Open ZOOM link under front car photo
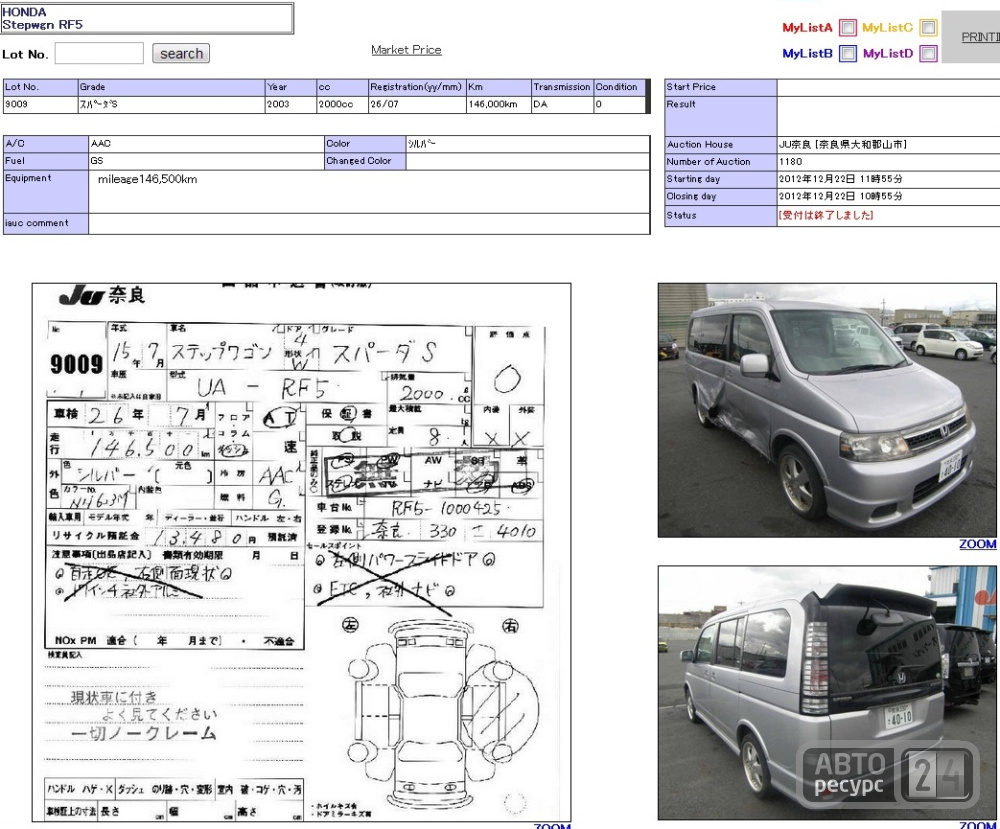The height and width of the screenshot is (829, 1000). (x=978, y=544)
